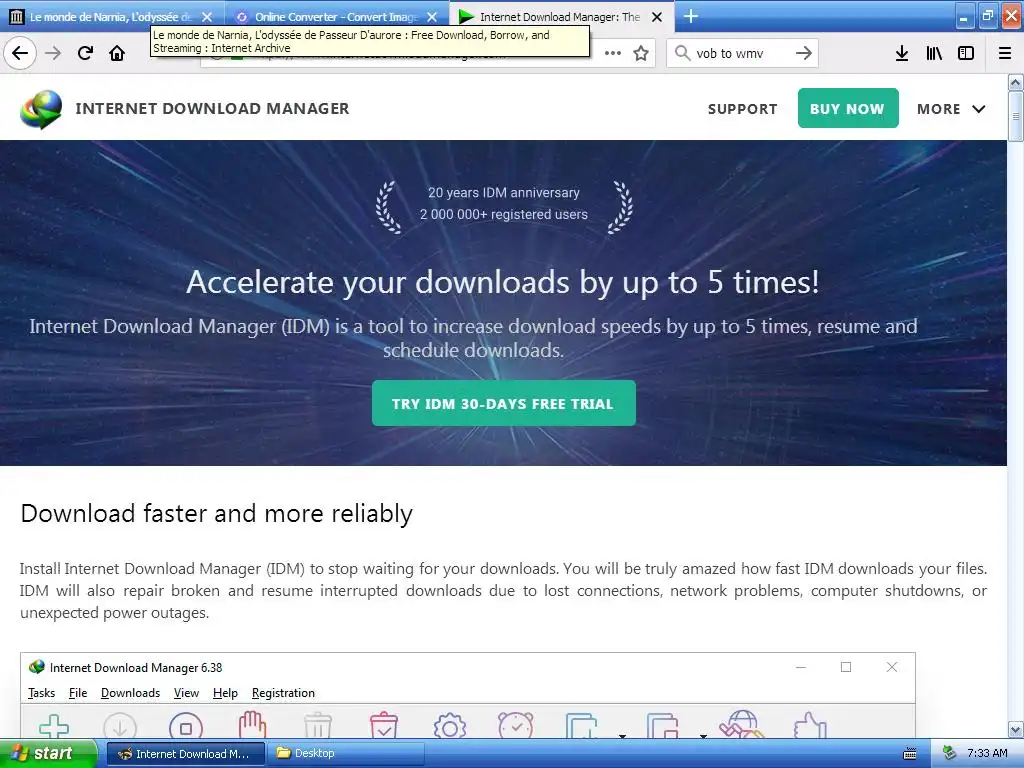Image resolution: width=1024 pixels, height=768 pixels.
Task: Open the Firefox downloads panel
Action: 902,53
